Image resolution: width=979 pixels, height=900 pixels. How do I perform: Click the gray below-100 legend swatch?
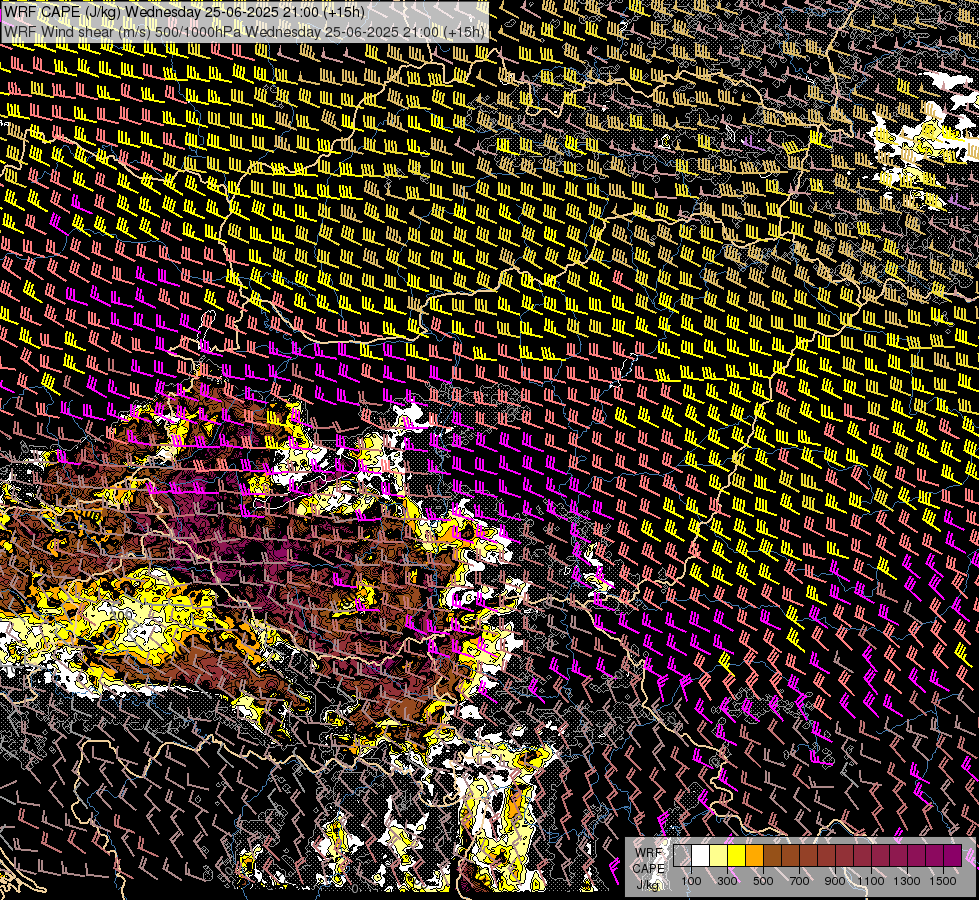click(682, 855)
